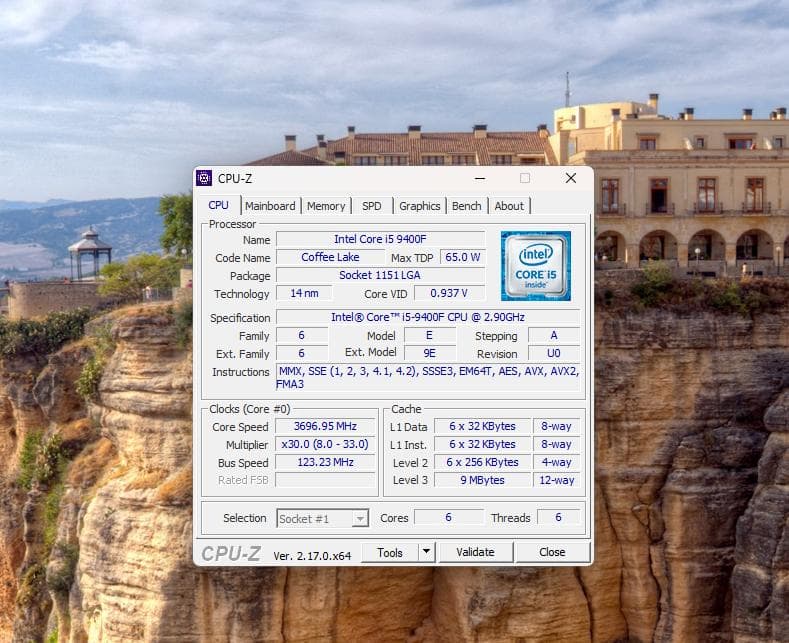Click the Intel Core i5 logo
This screenshot has width=789, height=643.
(x=535, y=266)
